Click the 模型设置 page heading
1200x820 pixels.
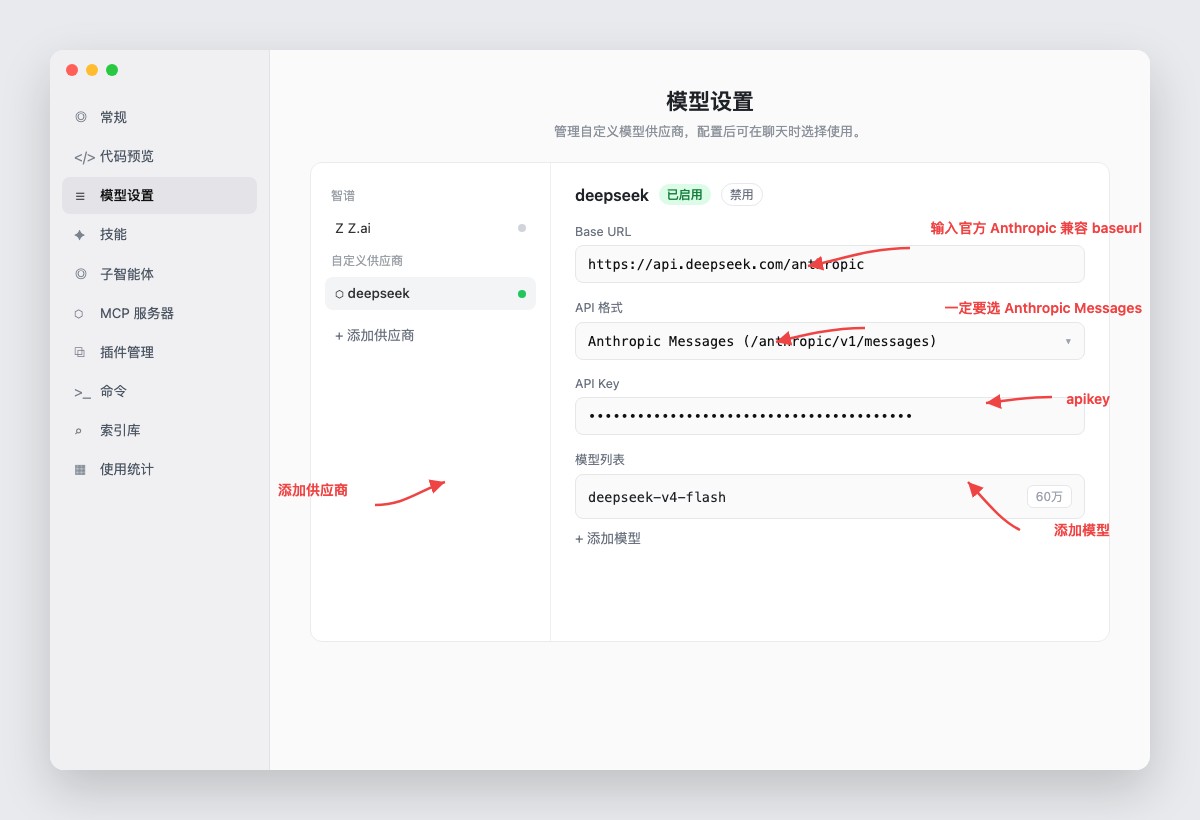pos(710,101)
